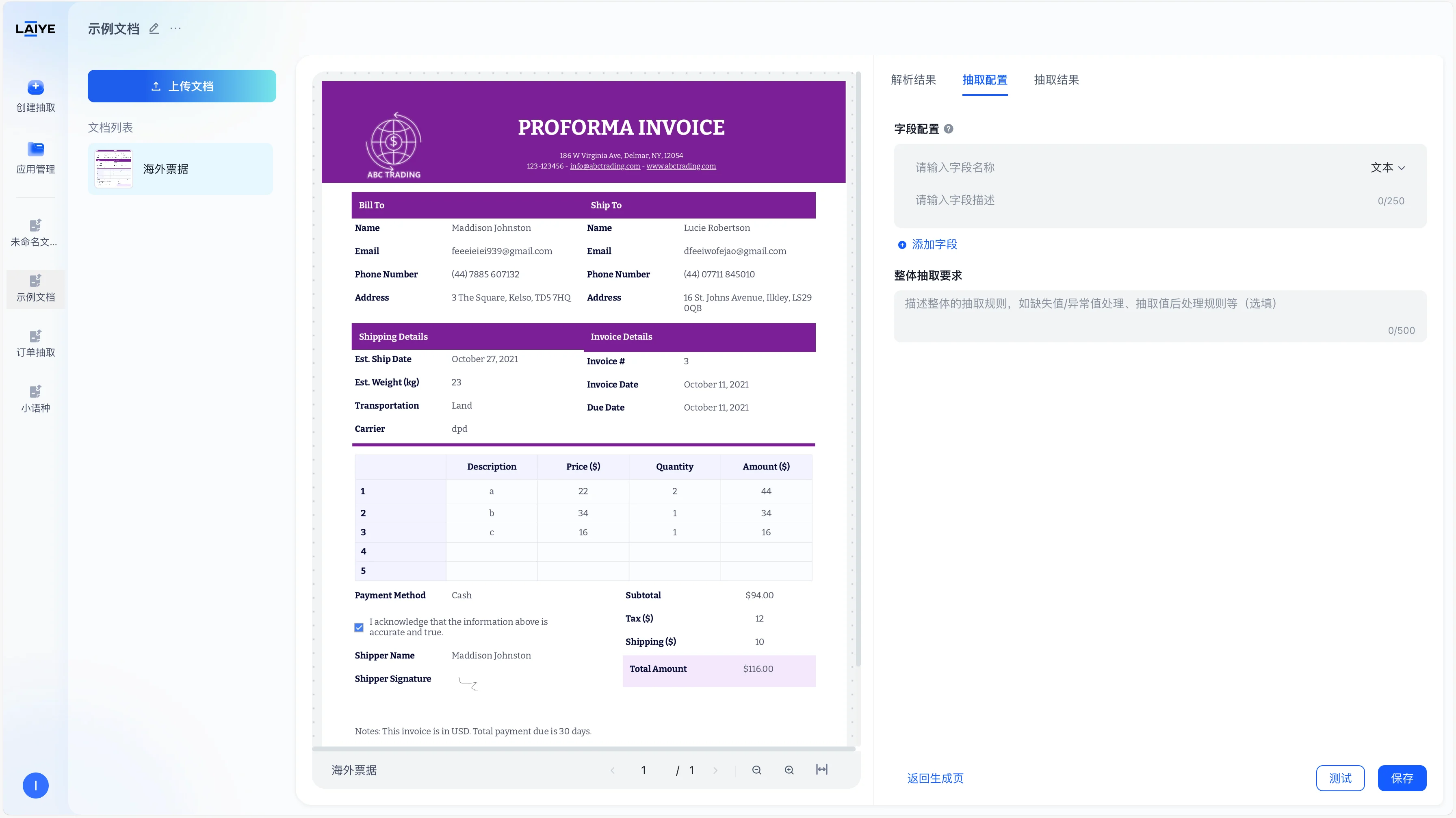Click the Est. Ship Date October 27, 2021

pyautogui.click(x=485, y=359)
